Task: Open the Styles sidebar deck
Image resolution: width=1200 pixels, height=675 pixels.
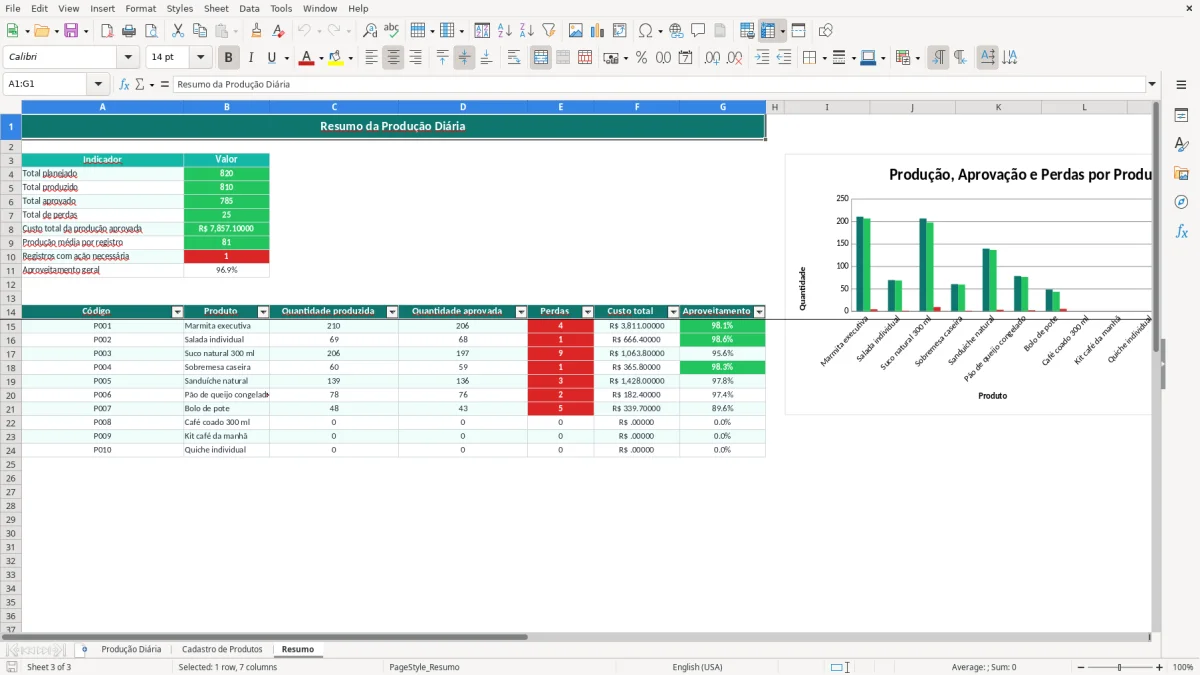Action: pos(1181,144)
